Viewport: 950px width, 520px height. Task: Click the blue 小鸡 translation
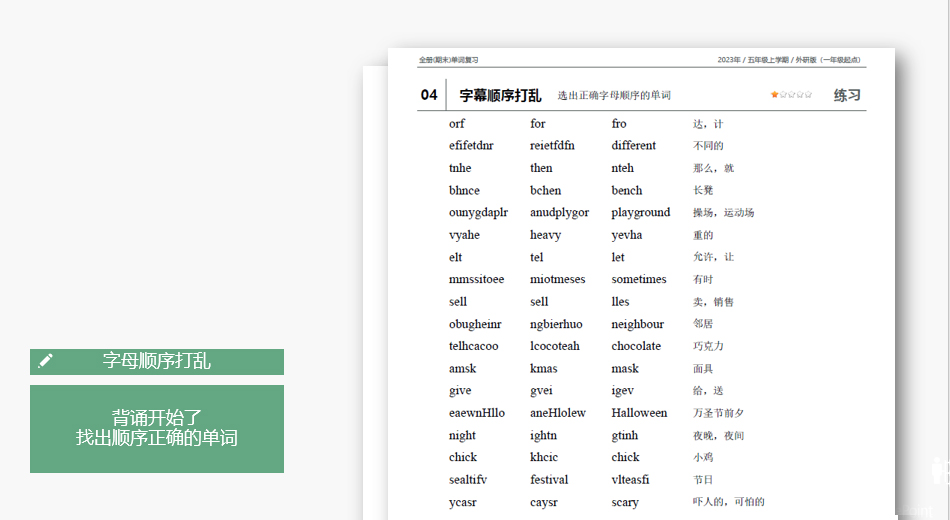[704, 458]
